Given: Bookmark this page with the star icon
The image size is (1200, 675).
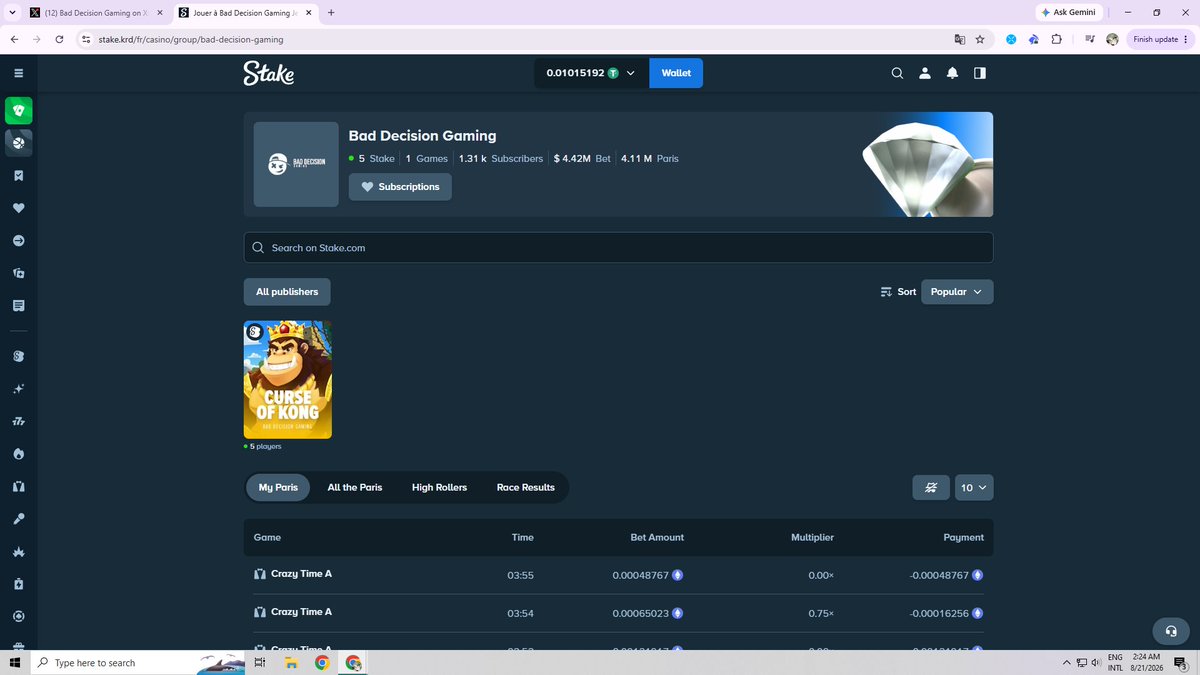Looking at the screenshot, I should pos(980,39).
